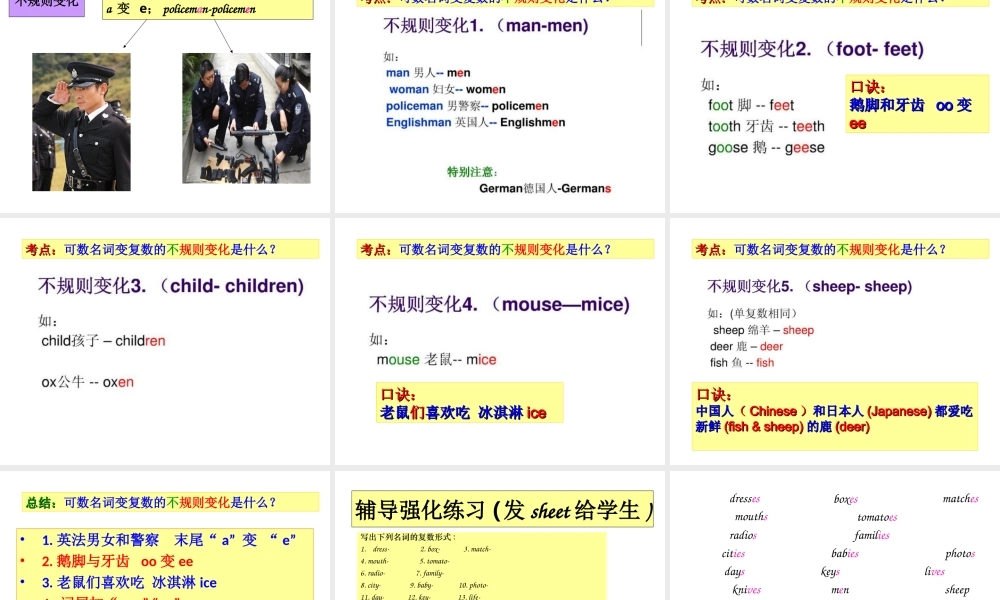Screen dimensions: 1000x600
Task: Select the instruction "写出下列名词的复数形式:"
Action: tap(408, 537)
